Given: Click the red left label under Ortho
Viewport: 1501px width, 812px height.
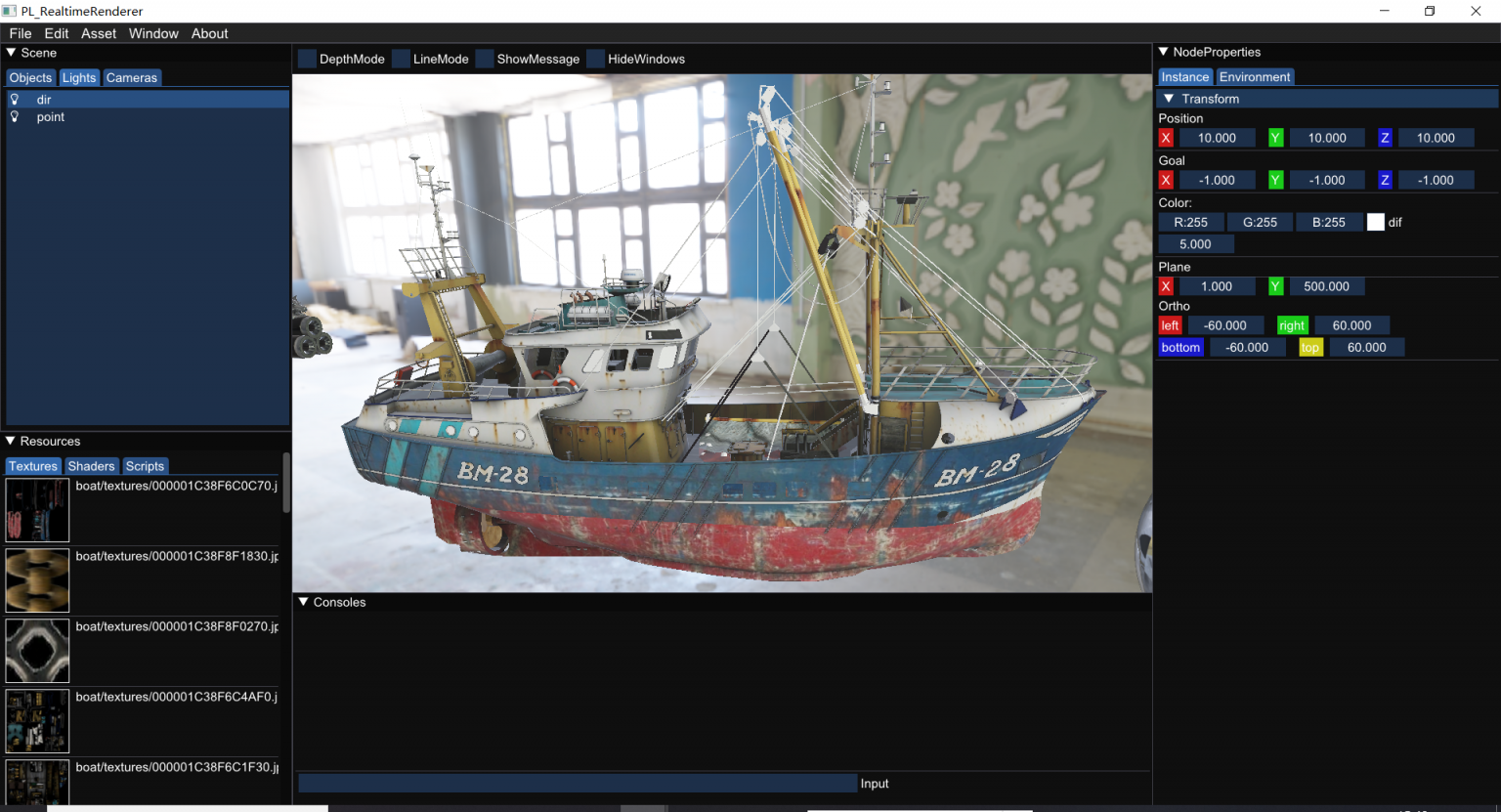Looking at the screenshot, I should pyautogui.click(x=1170, y=325).
